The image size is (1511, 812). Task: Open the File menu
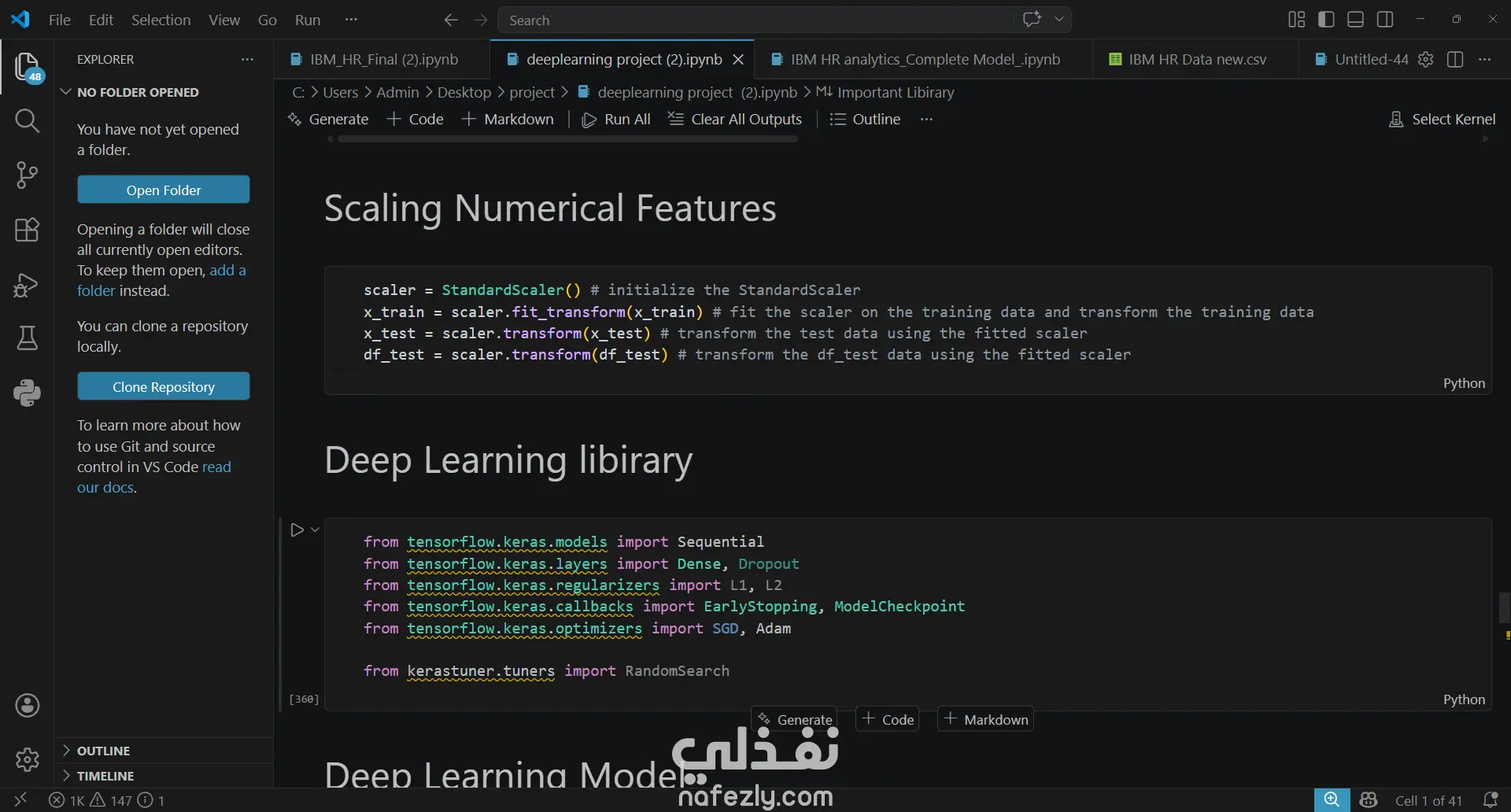tap(60, 20)
